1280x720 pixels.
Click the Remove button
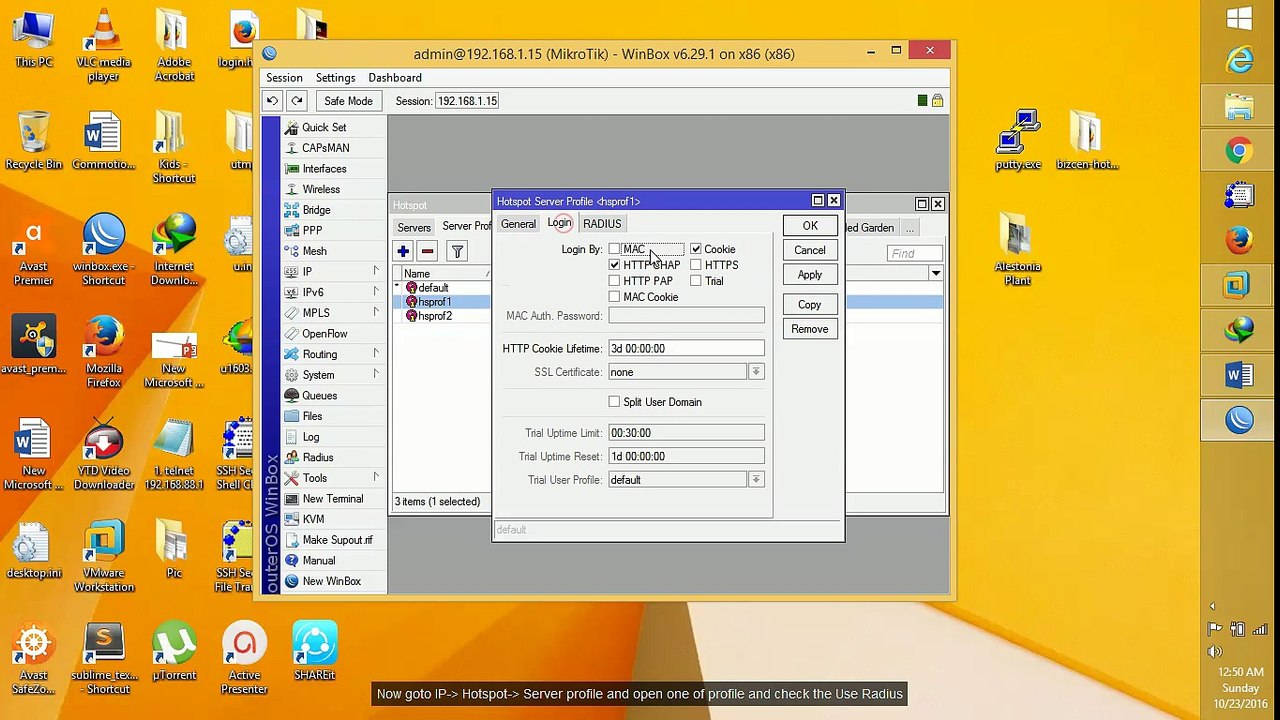(x=810, y=329)
